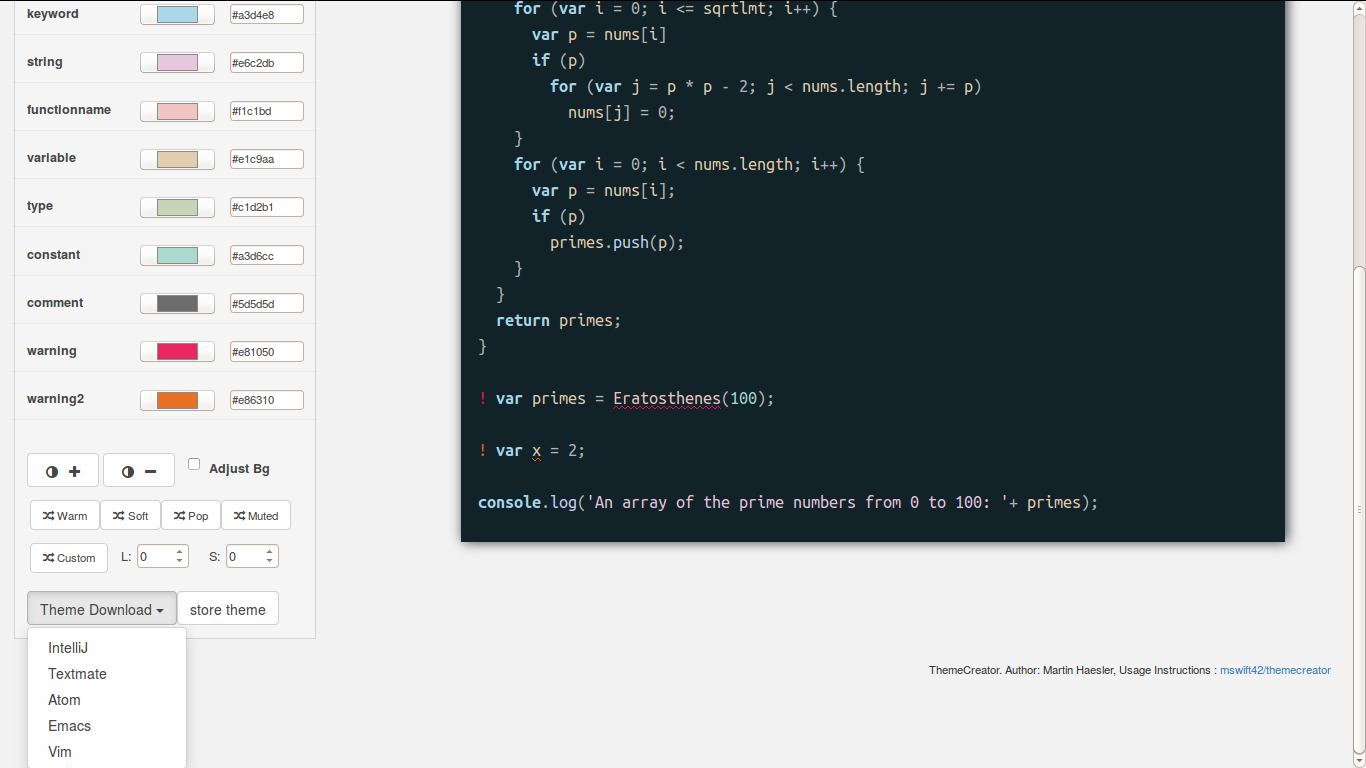The width and height of the screenshot is (1366, 768).
Task: Select IntelliJ from the download menu
Action: coord(67,647)
